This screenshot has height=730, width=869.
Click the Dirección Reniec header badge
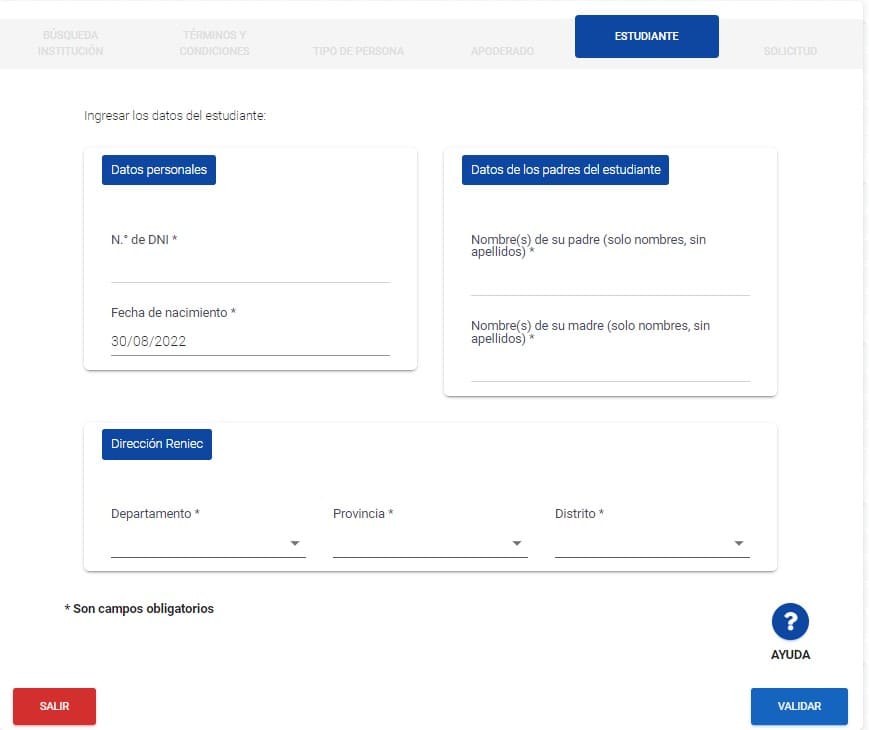coord(156,444)
